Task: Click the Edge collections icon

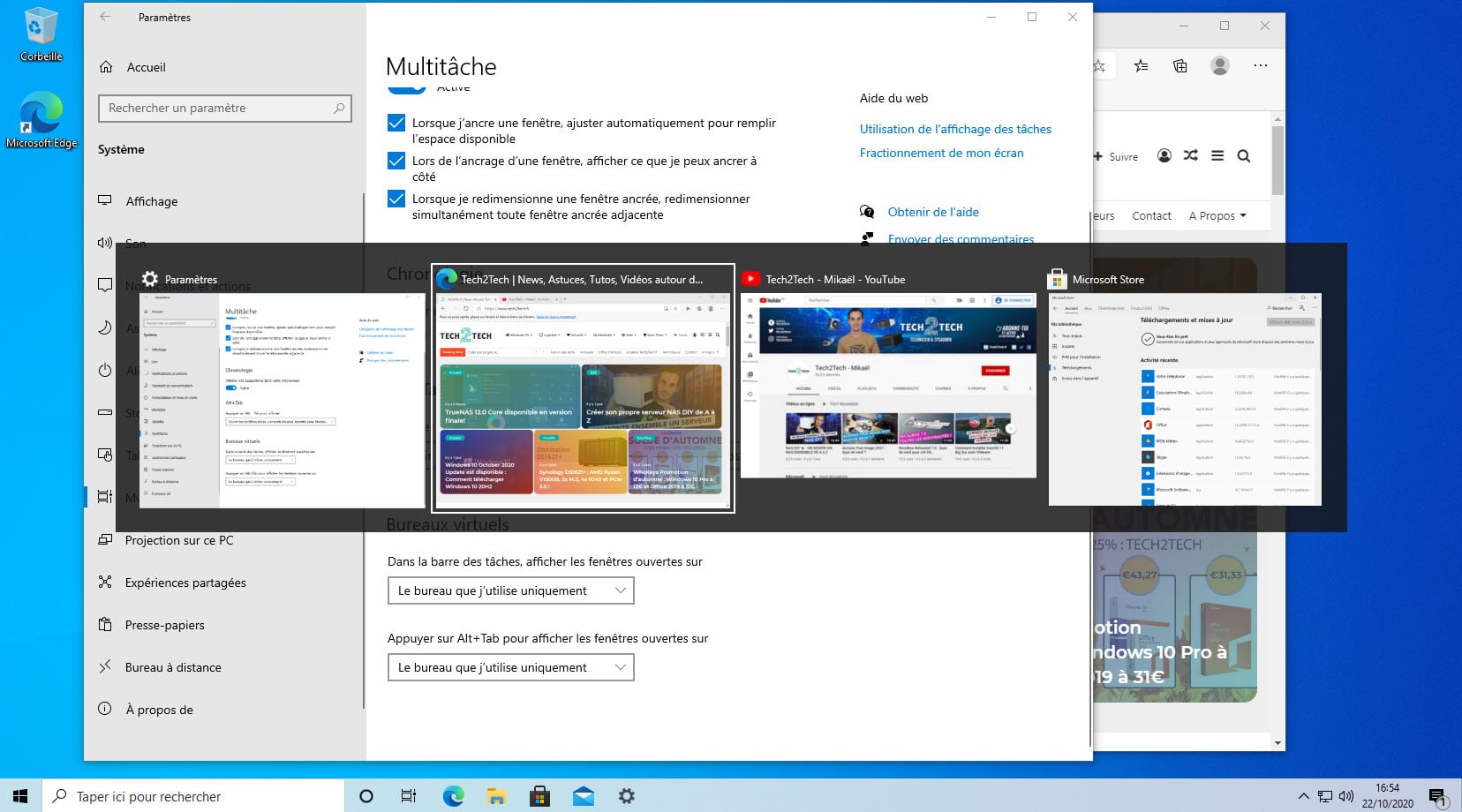Action: pyautogui.click(x=1180, y=65)
